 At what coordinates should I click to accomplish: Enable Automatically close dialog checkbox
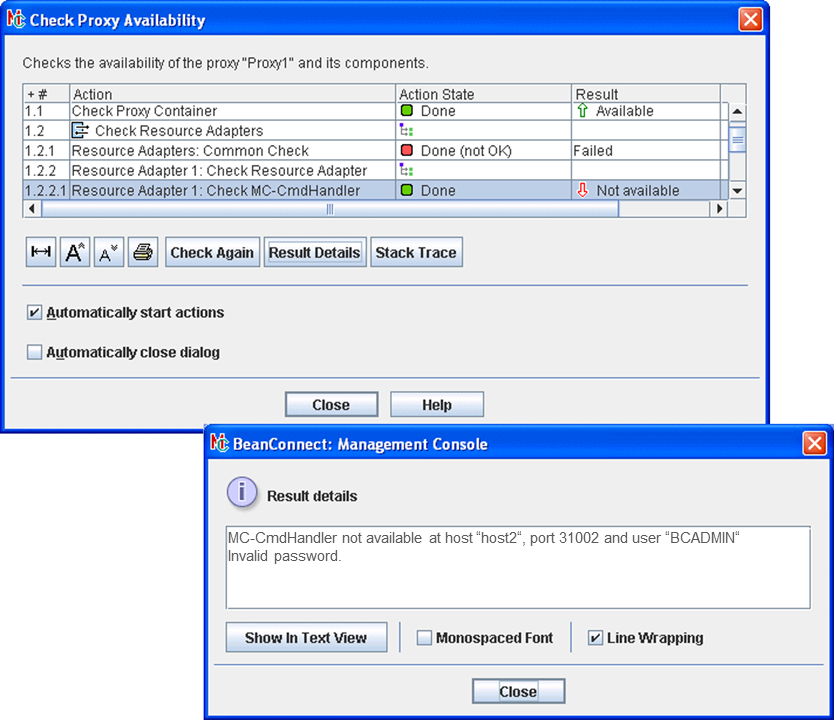tap(35, 353)
